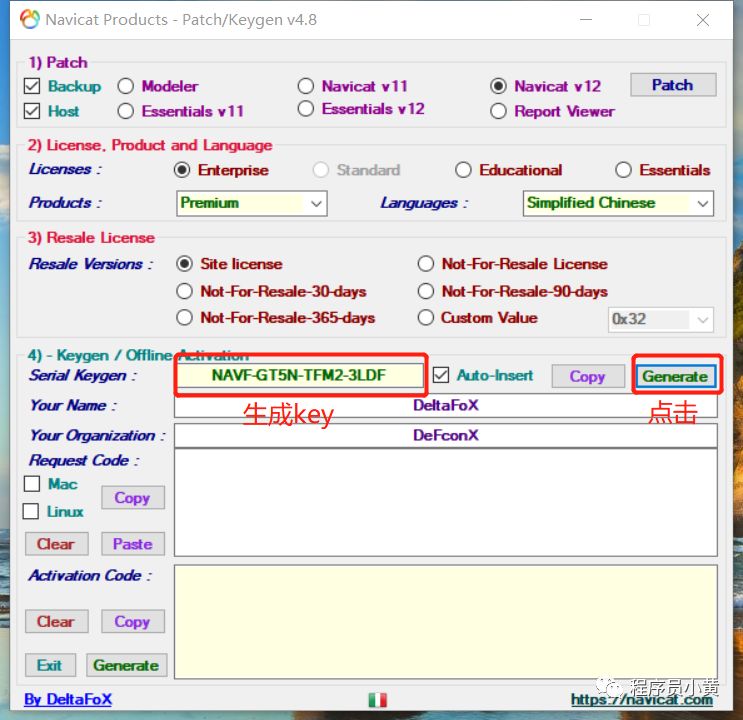Select Custom Value resale option
Screen dimensions: 743x720
[426, 317]
